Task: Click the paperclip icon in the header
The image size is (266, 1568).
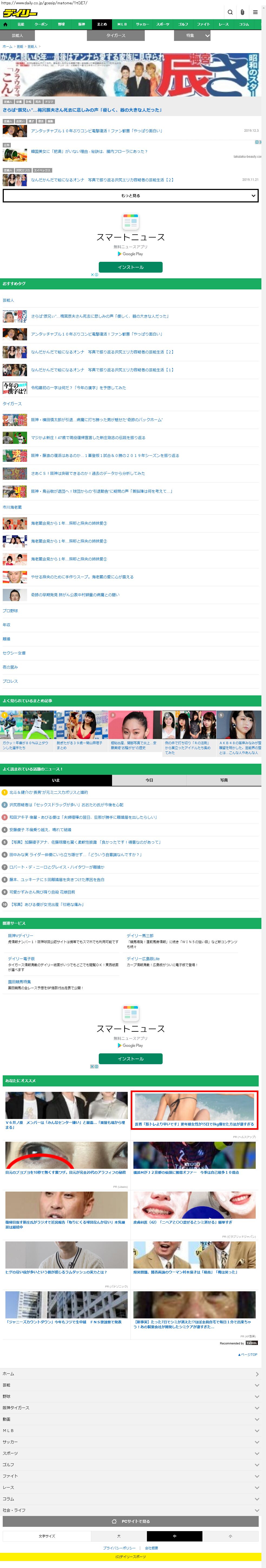Action: [x=242, y=12]
